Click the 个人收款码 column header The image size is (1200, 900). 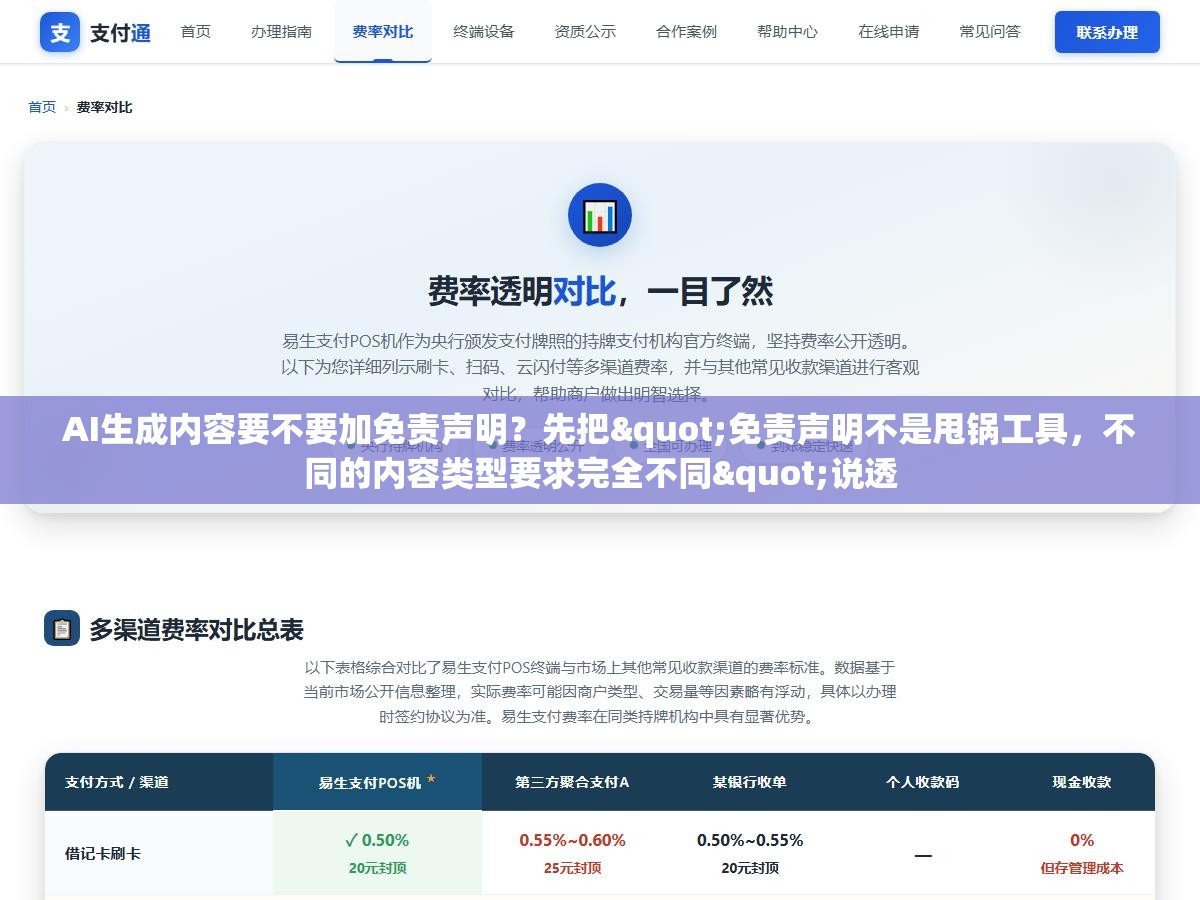(x=922, y=782)
